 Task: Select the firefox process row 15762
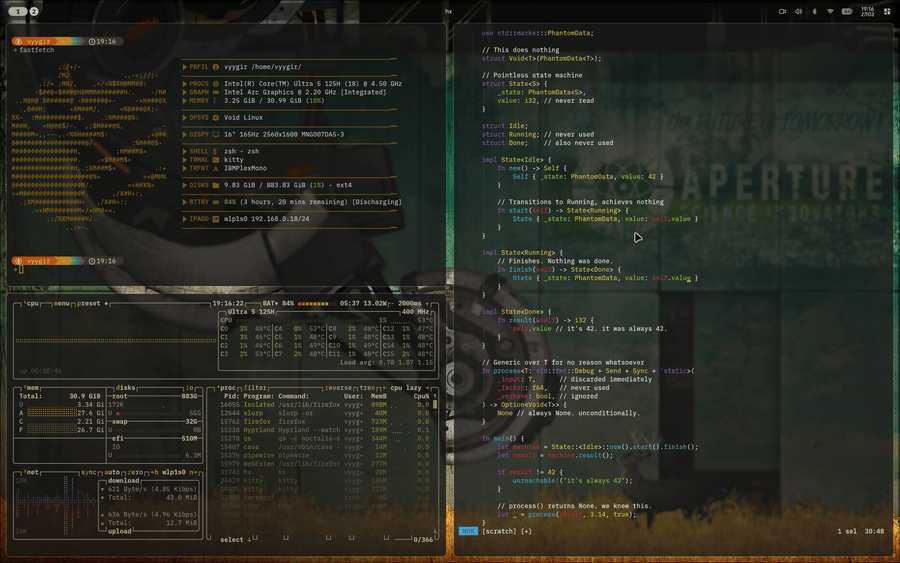[325, 422]
